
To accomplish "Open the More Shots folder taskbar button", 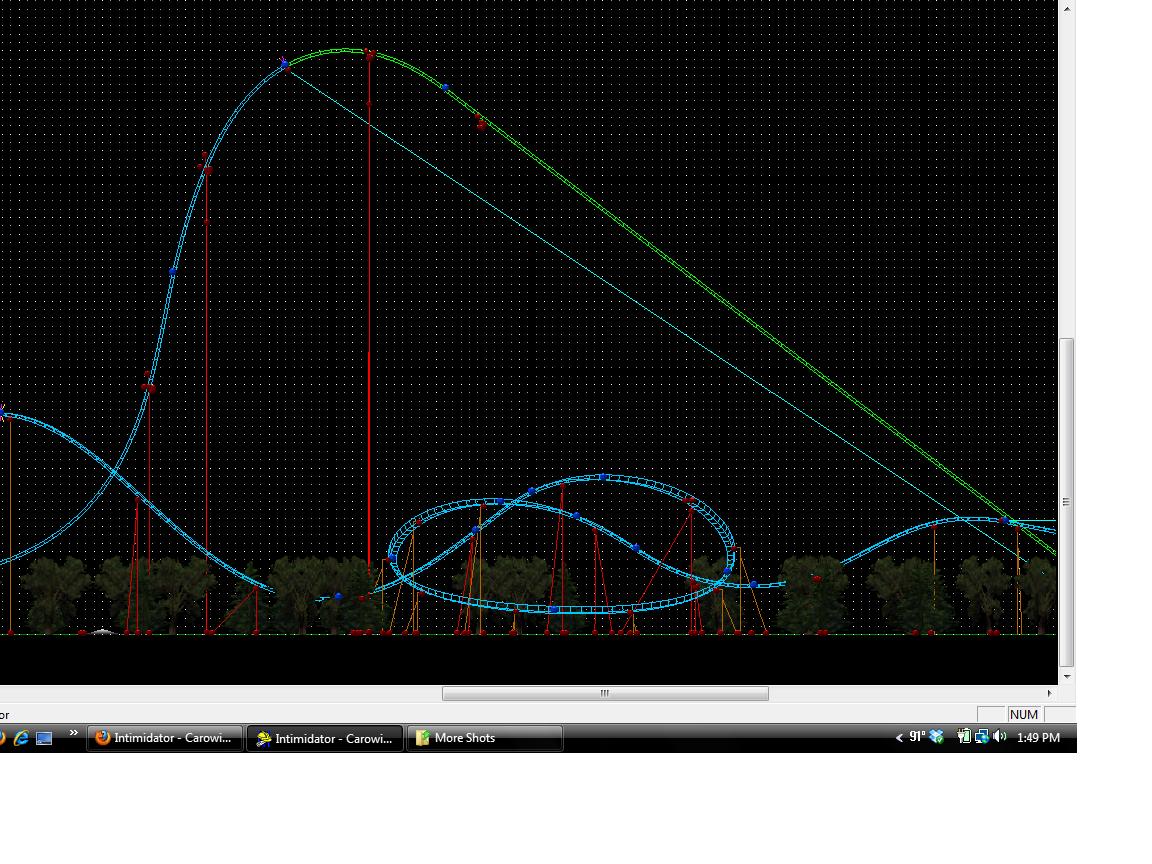I will (x=485, y=738).
